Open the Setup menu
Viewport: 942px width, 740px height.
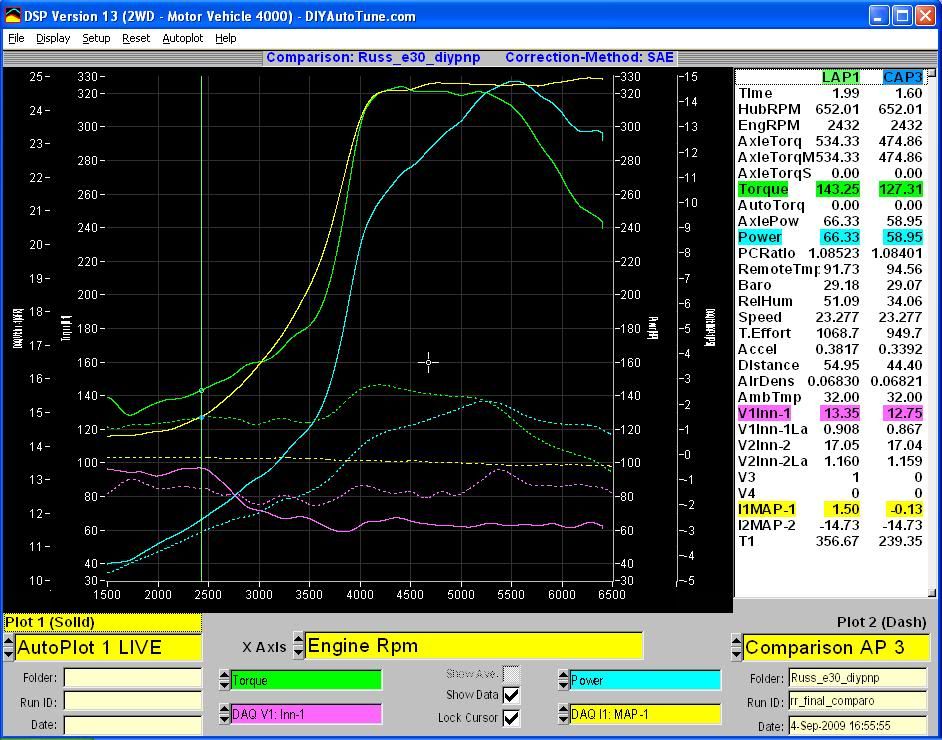pos(96,38)
